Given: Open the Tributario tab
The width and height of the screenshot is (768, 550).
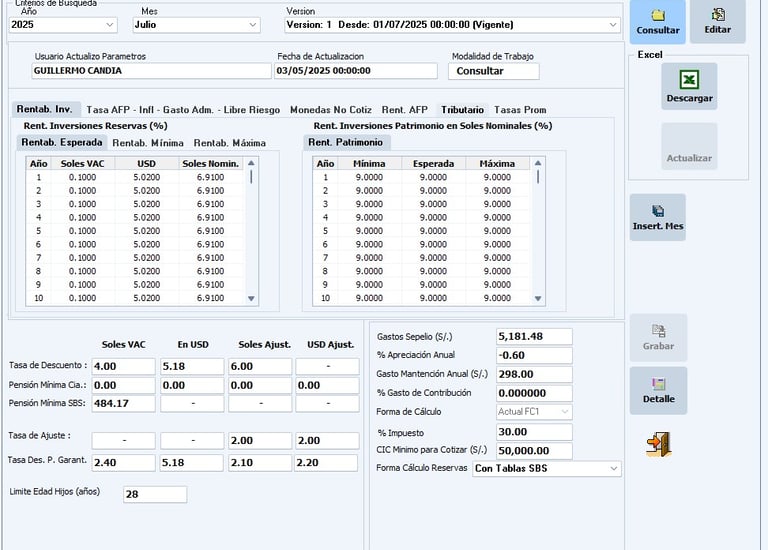Looking at the screenshot, I should click(462, 110).
